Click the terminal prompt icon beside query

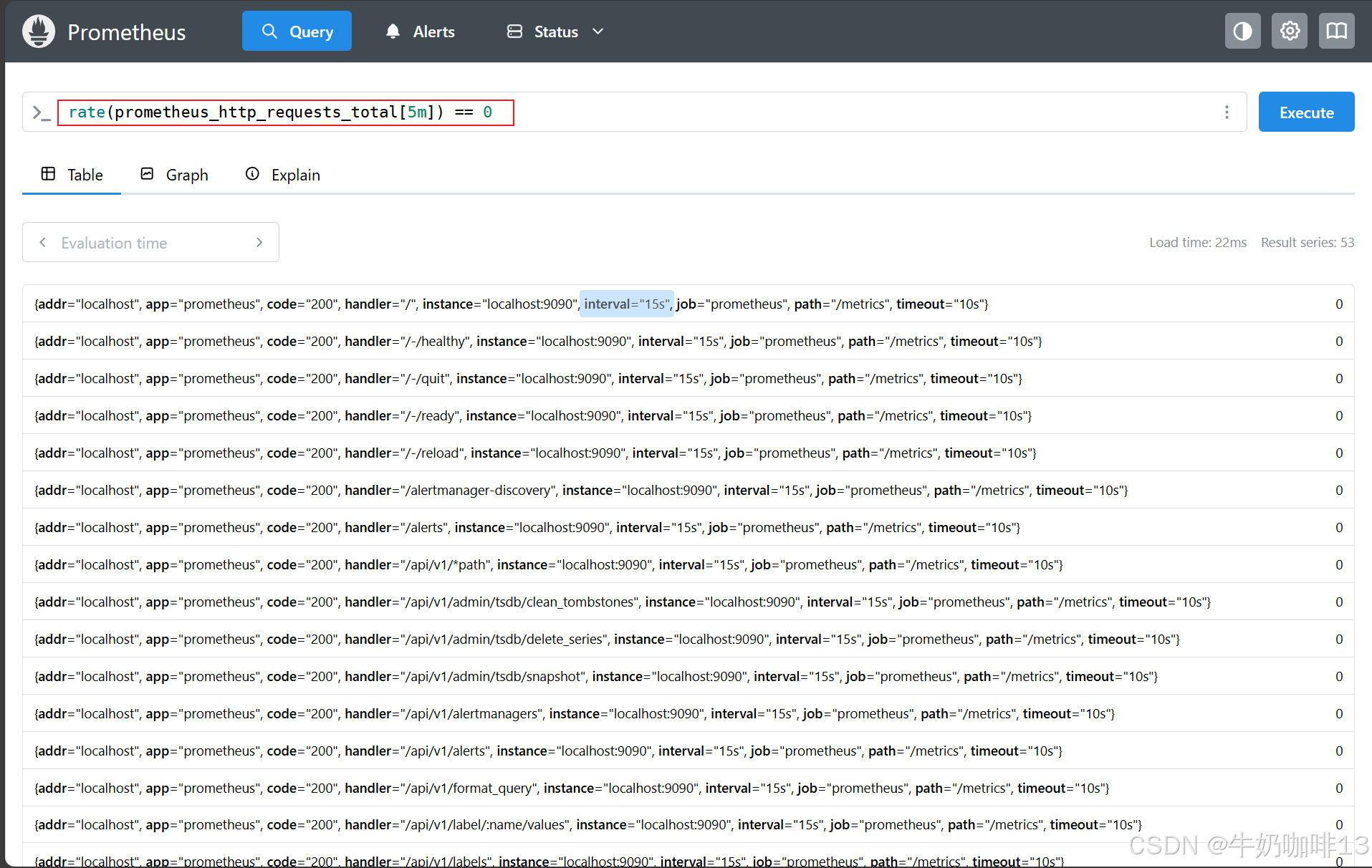pyautogui.click(x=42, y=112)
